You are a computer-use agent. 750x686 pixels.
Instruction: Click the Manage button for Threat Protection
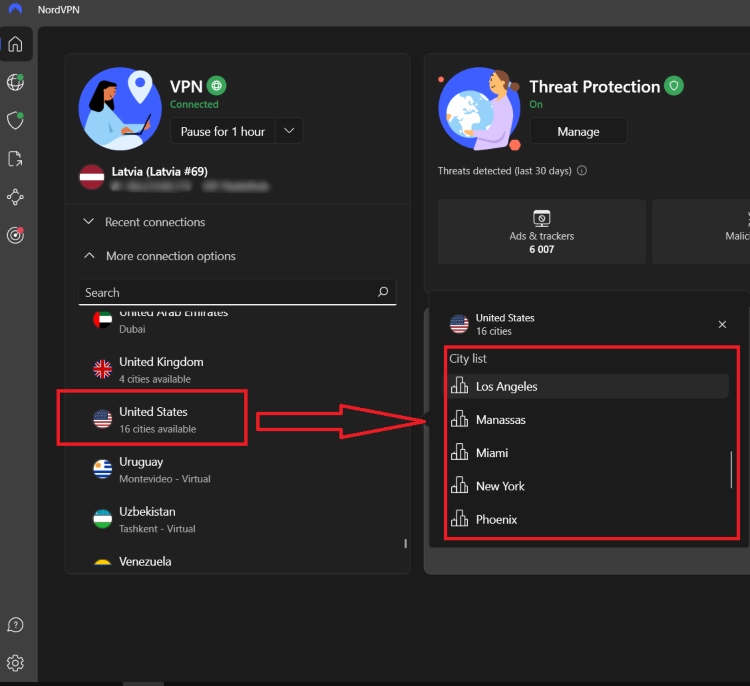pyautogui.click(x=578, y=131)
